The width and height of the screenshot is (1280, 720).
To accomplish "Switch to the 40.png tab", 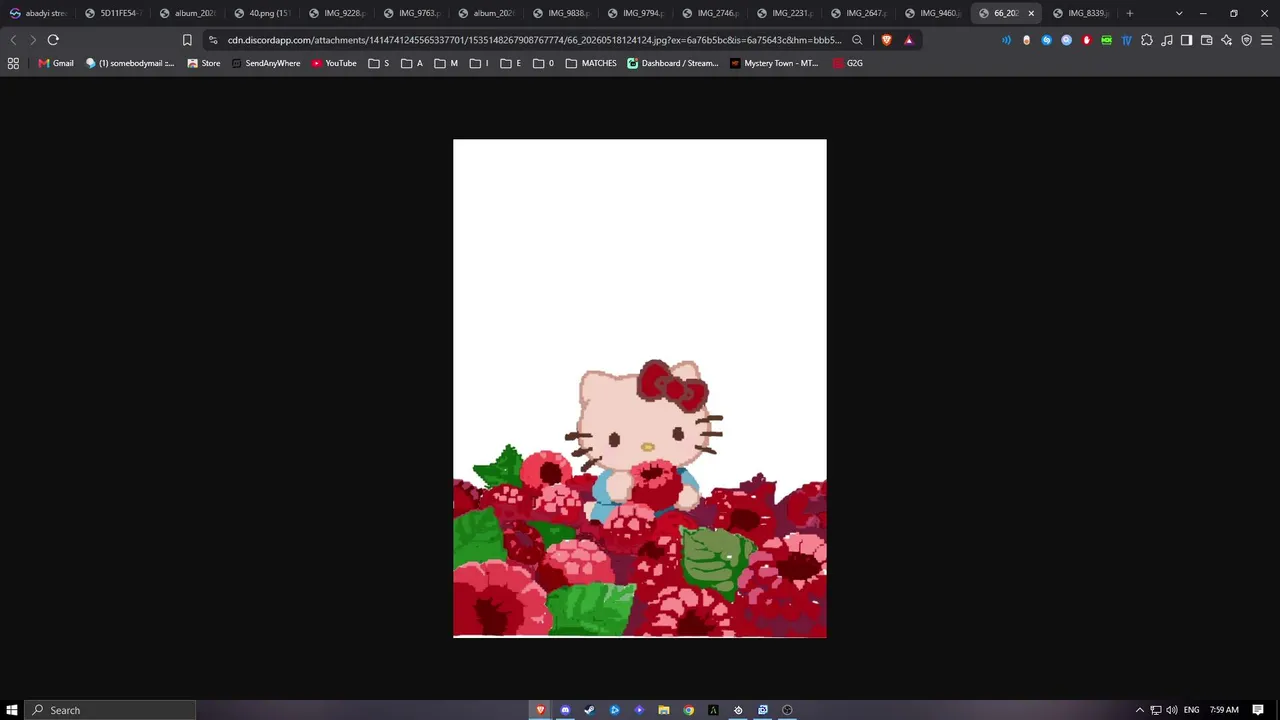I will pos(262,13).
